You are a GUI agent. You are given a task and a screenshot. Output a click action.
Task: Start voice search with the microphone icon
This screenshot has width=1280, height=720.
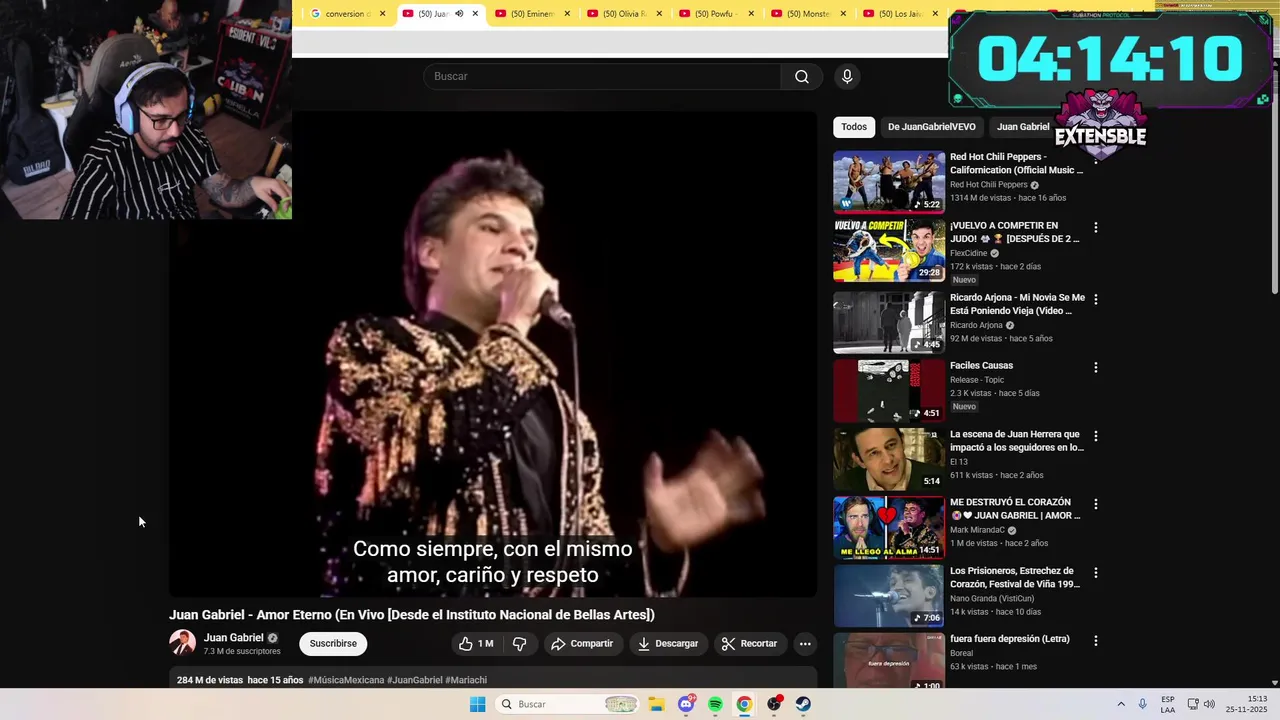click(x=847, y=77)
